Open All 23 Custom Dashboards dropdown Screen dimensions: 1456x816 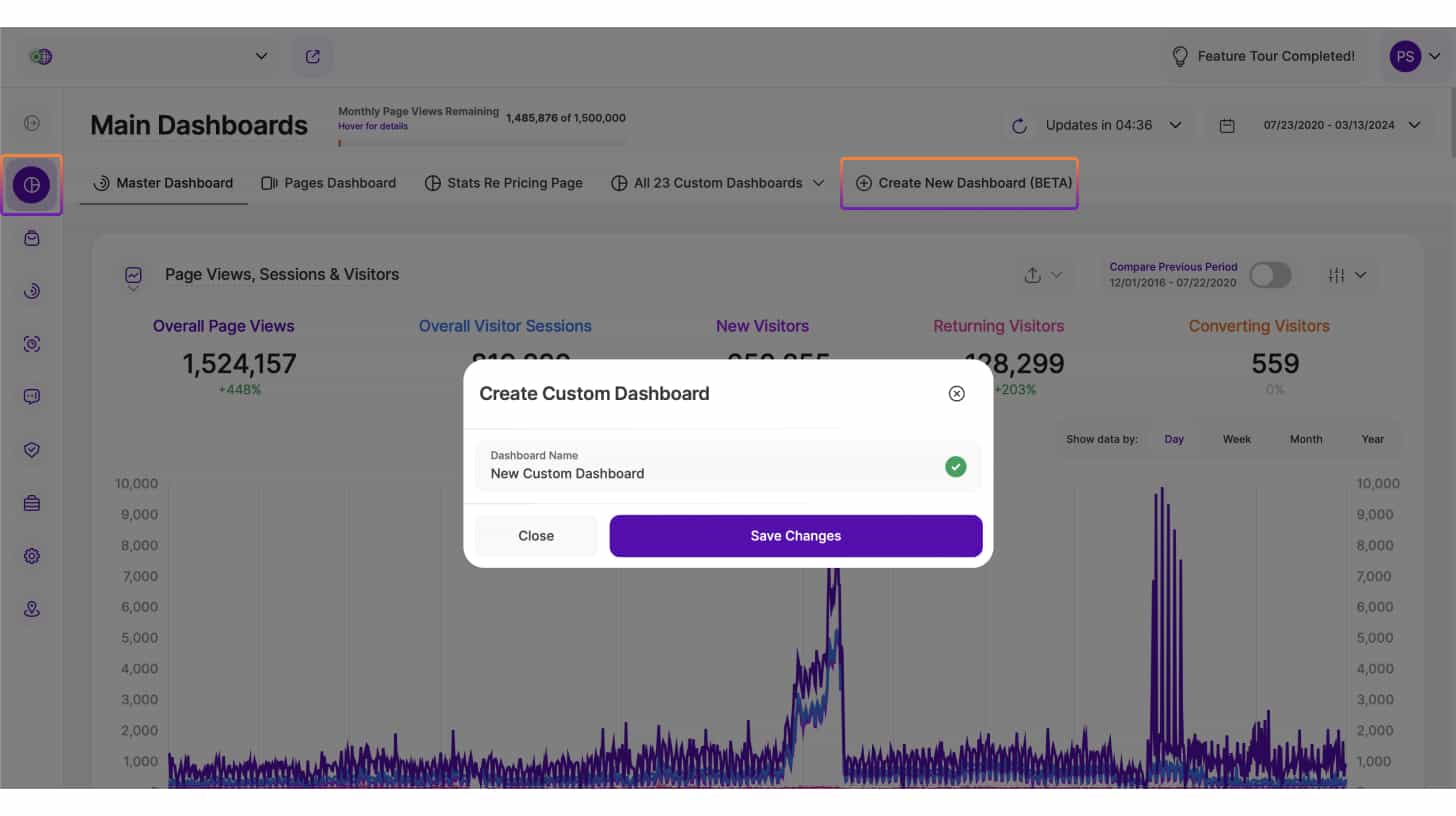(718, 183)
